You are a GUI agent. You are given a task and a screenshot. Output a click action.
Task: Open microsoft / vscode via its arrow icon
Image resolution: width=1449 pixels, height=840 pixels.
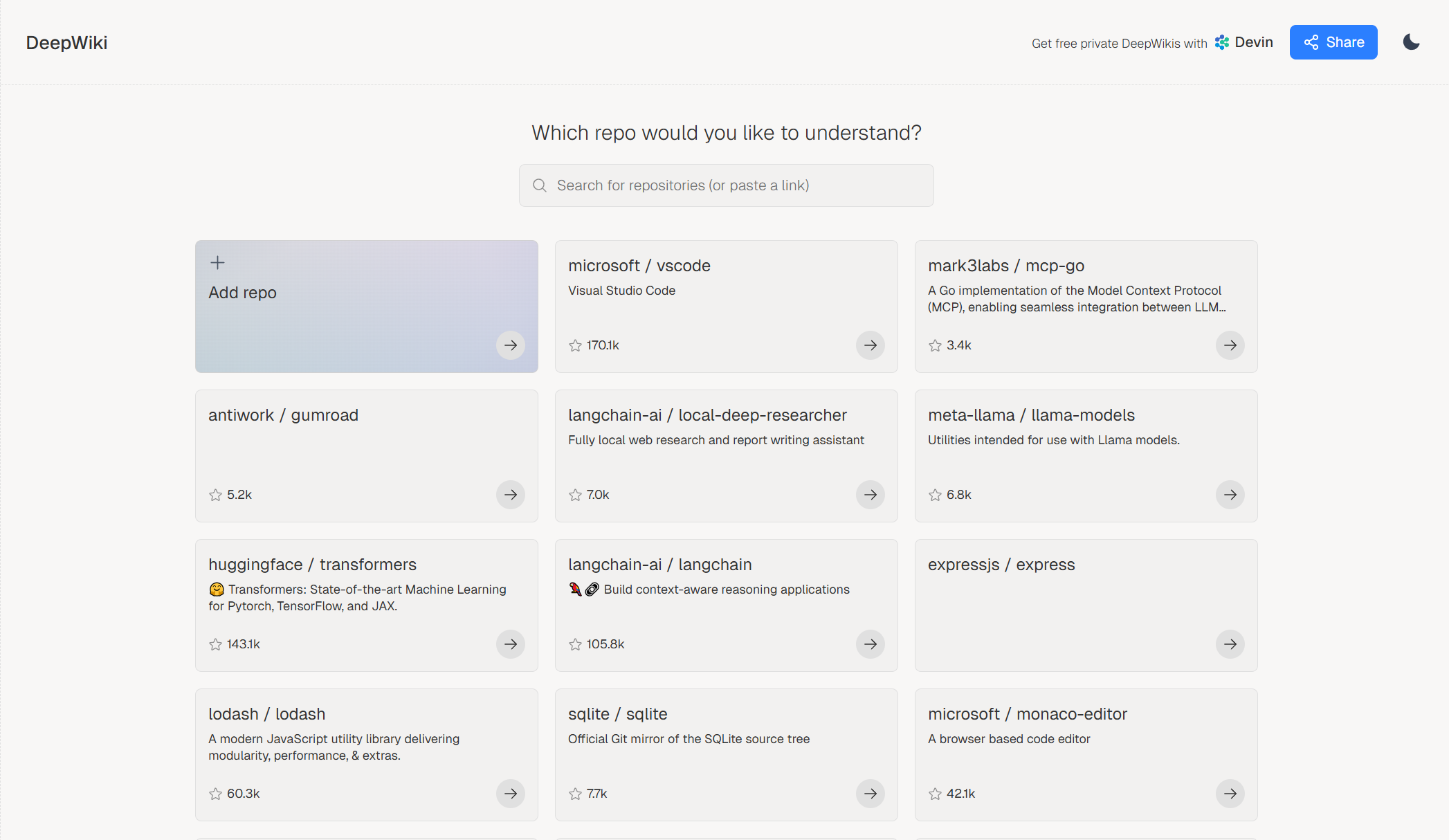tap(870, 345)
